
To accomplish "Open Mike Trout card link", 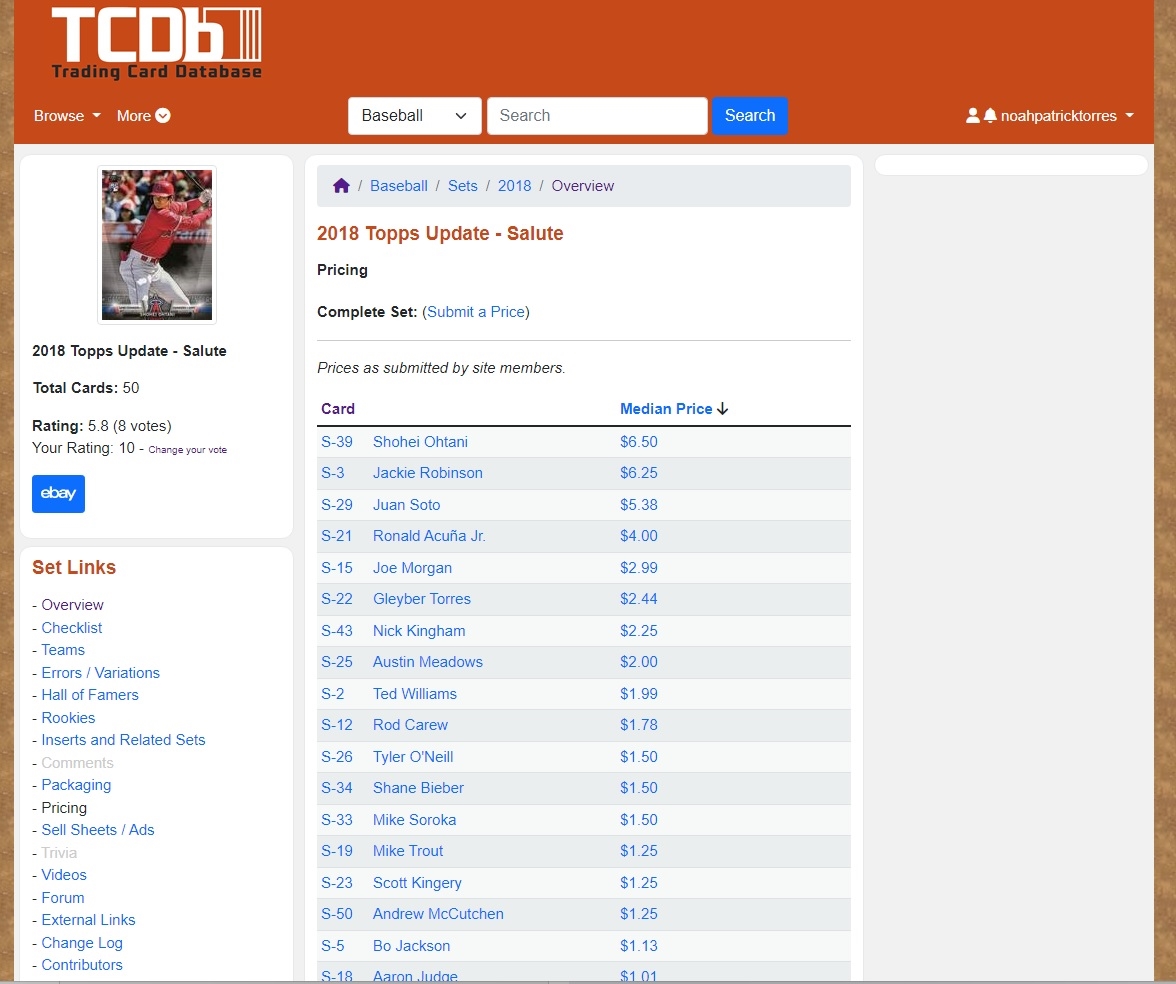I will tap(408, 851).
